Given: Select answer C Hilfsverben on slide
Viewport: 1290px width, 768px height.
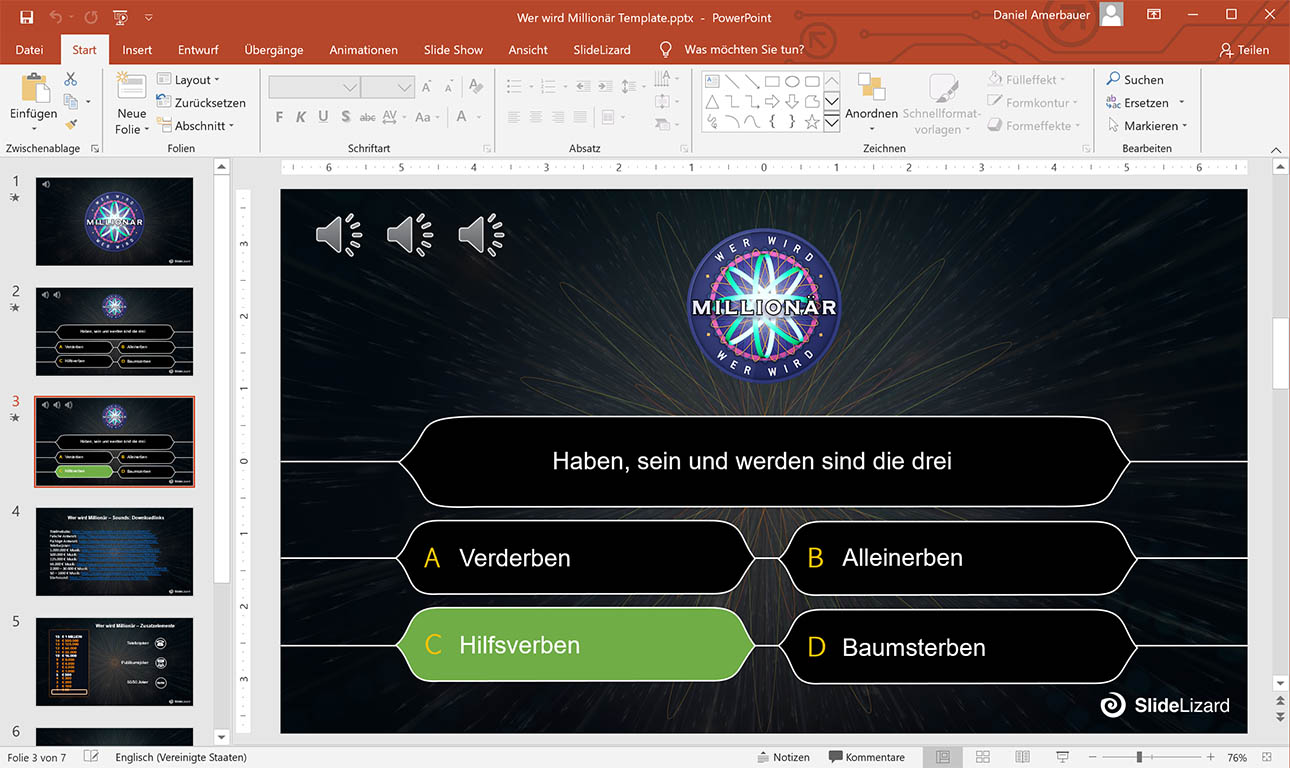Looking at the screenshot, I should [x=576, y=645].
